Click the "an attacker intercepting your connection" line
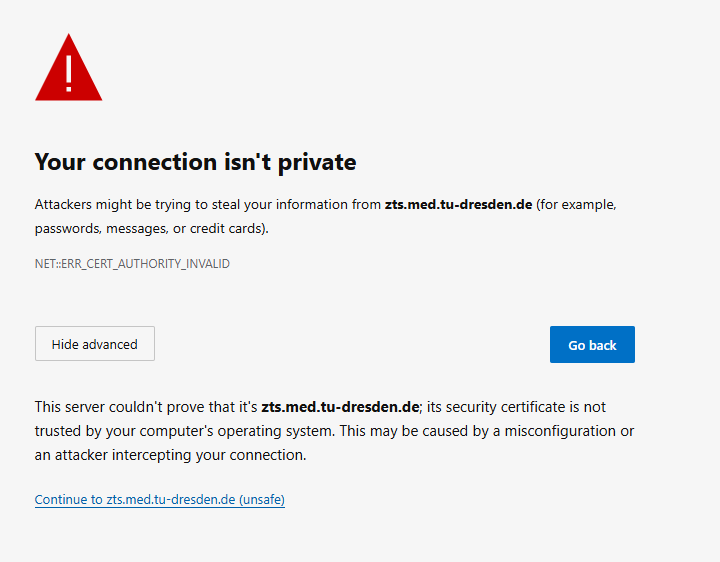720x562 pixels. [x=170, y=455]
